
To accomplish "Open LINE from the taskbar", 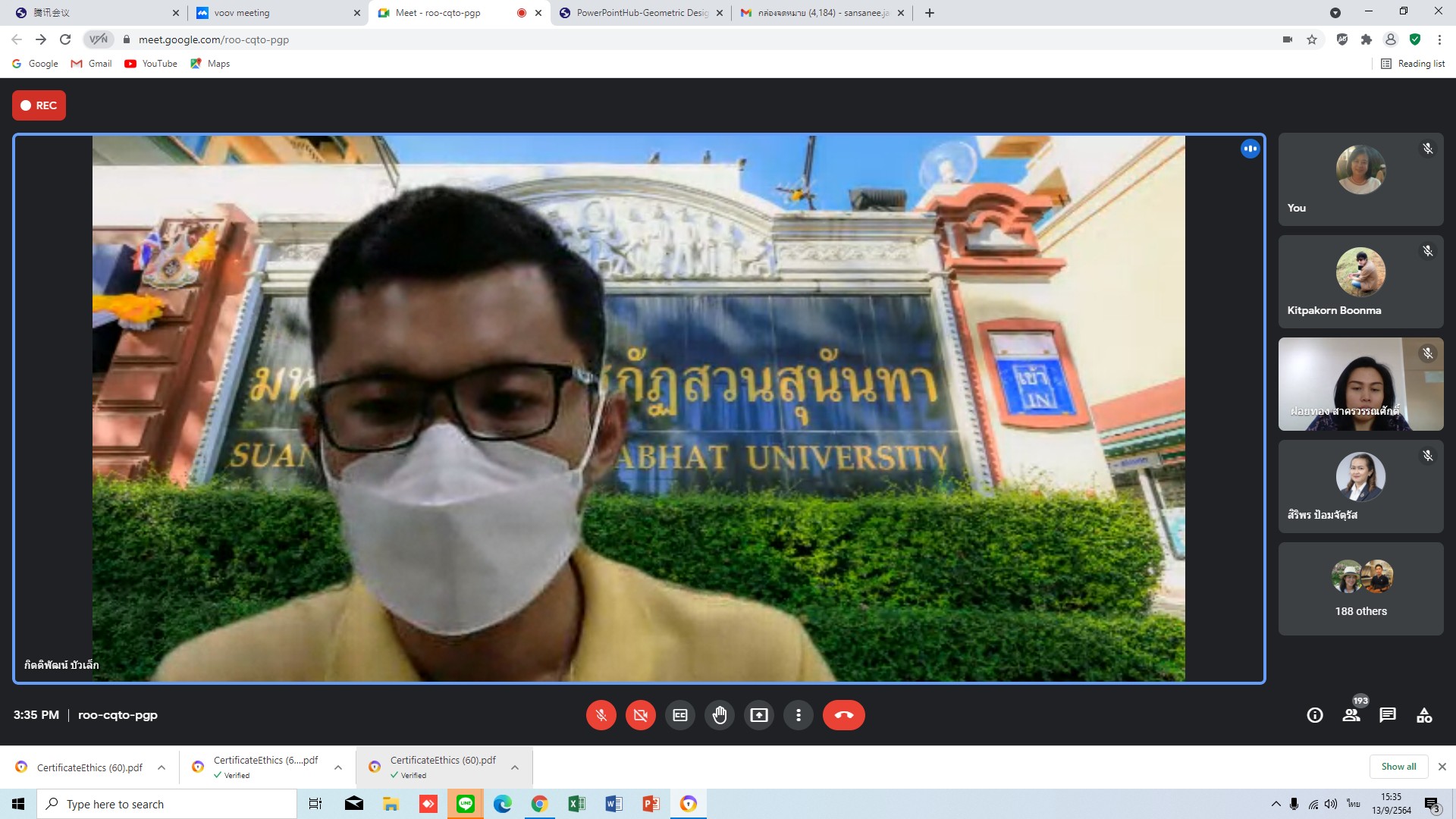I will [x=466, y=804].
